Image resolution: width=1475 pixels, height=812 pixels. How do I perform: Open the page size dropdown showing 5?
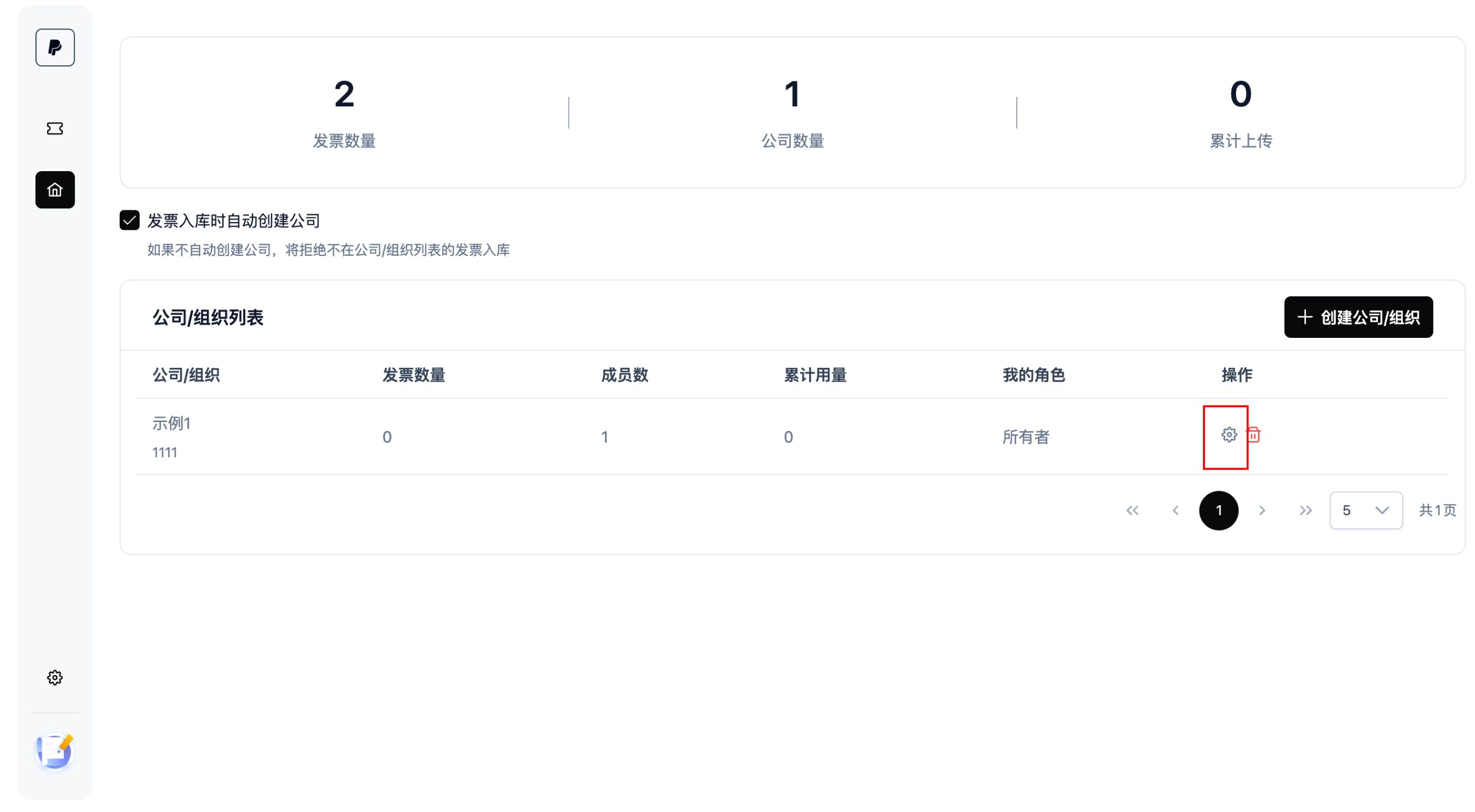[1366, 511]
